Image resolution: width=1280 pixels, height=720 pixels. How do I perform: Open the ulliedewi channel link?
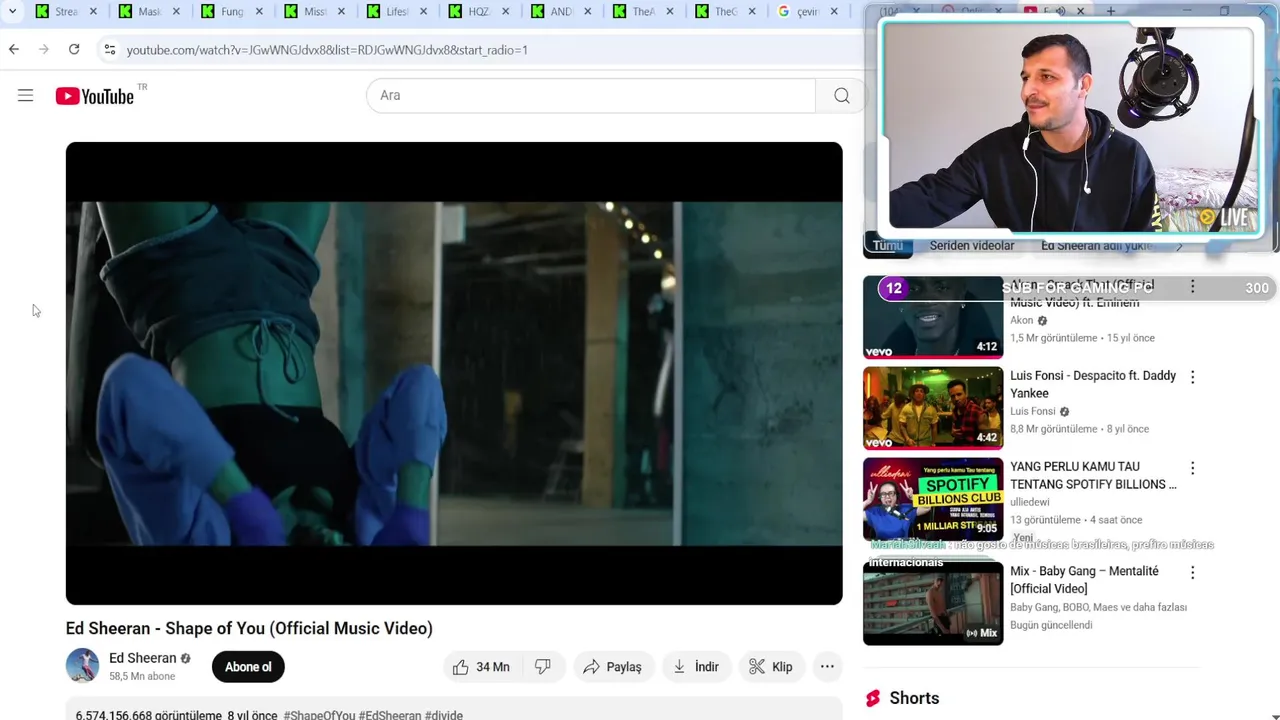coord(1030,502)
